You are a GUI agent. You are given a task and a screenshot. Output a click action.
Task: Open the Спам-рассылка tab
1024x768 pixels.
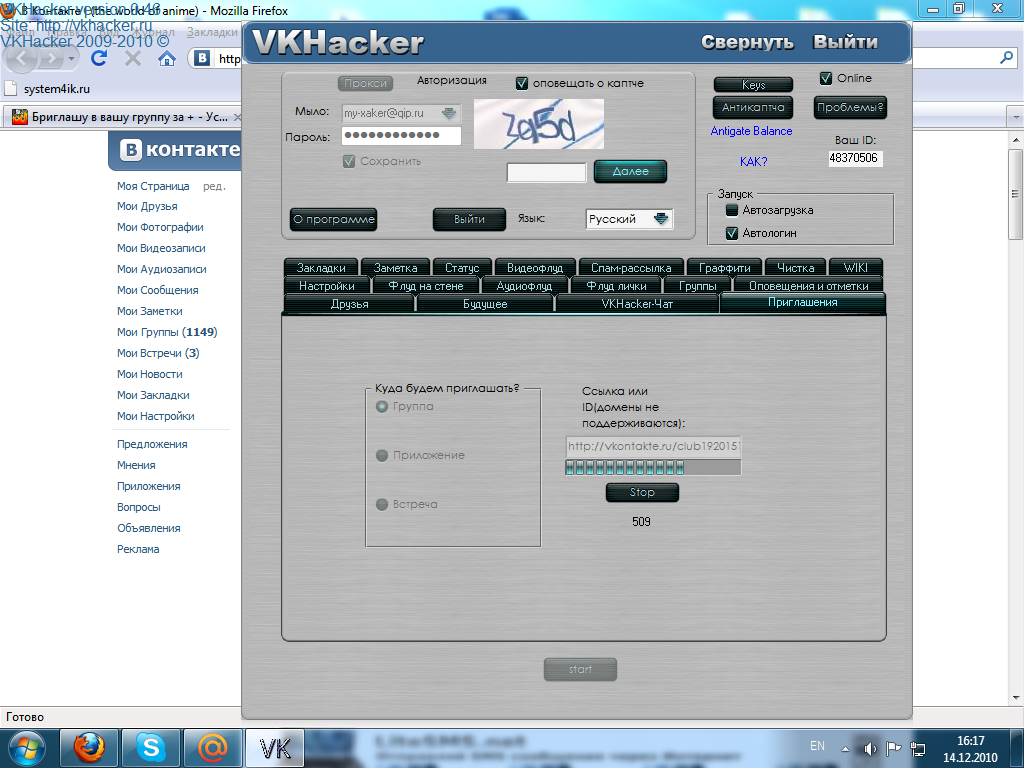(631, 268)
